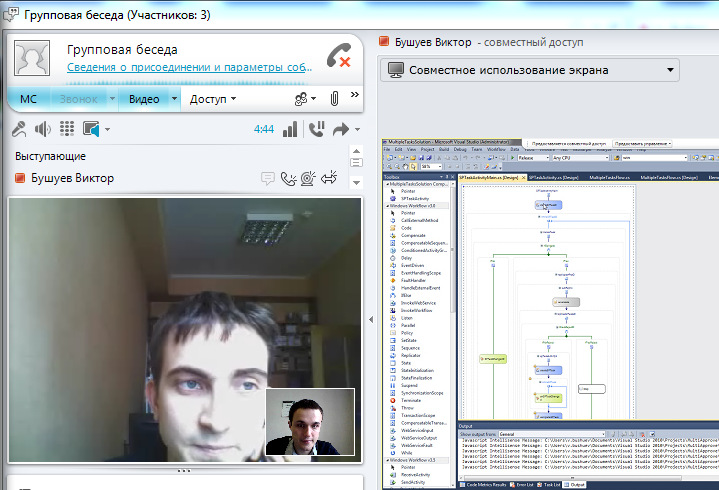Open the Debug menu in shared Visual Studio
Image resolution: width=719 pixels, height=490 pixels.
tap(460, 149)
